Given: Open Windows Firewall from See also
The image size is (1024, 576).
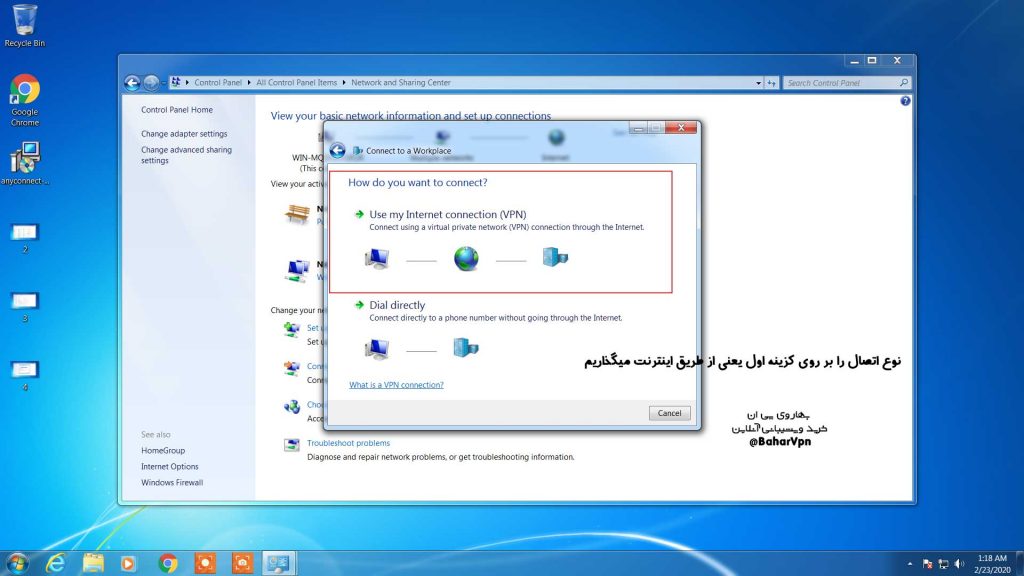Looking at the screenshot, I should coord(172,482).
